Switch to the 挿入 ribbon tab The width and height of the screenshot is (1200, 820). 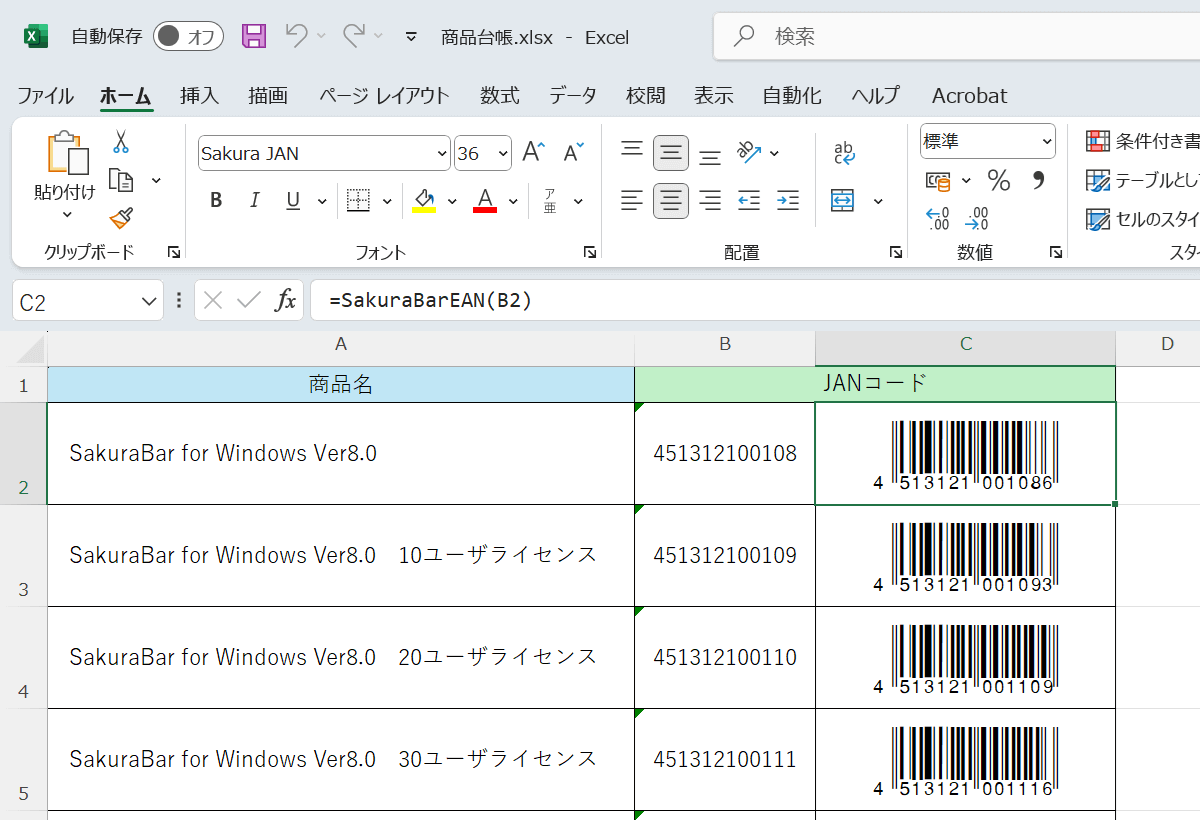(x=198, y=95)
